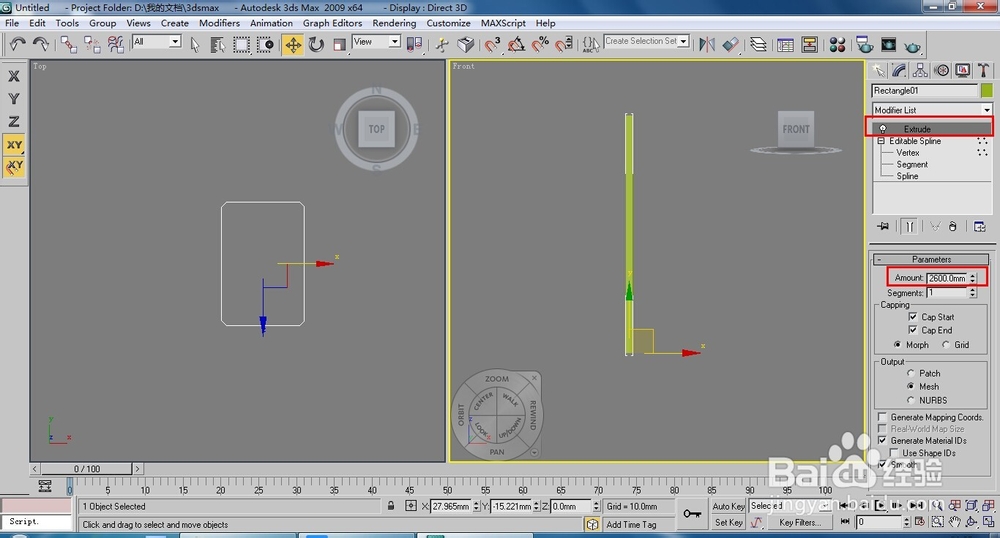Click the time slider 0 / 100 handle
This screenshot has height=538, width=1000.
coord(87,469)
